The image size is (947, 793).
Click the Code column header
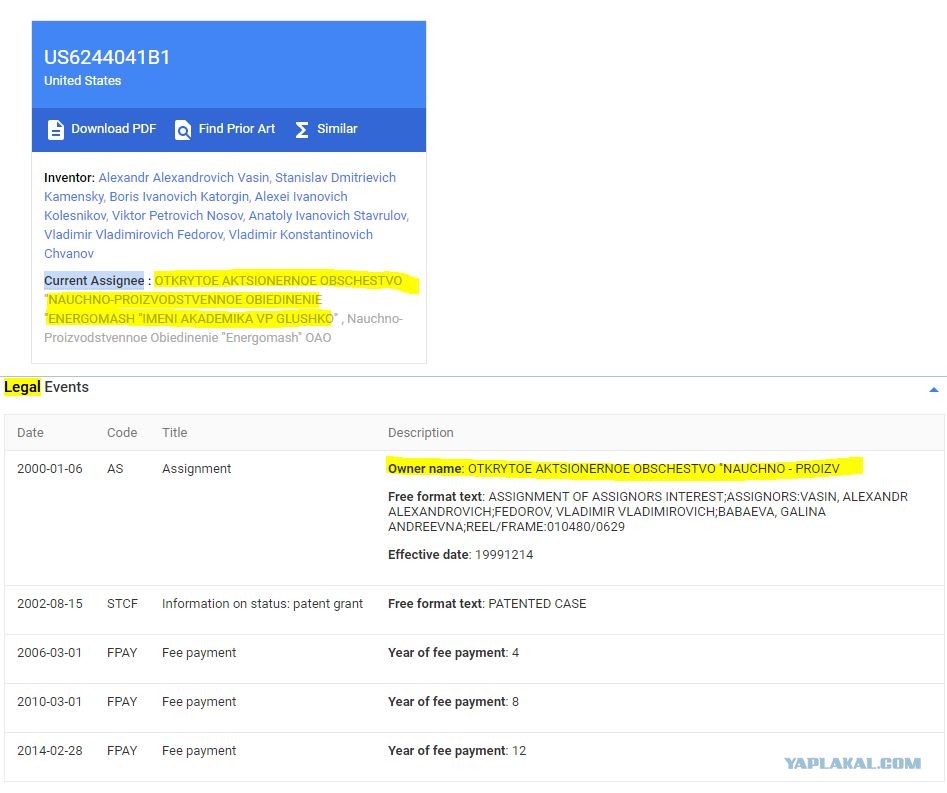(122, 432)
